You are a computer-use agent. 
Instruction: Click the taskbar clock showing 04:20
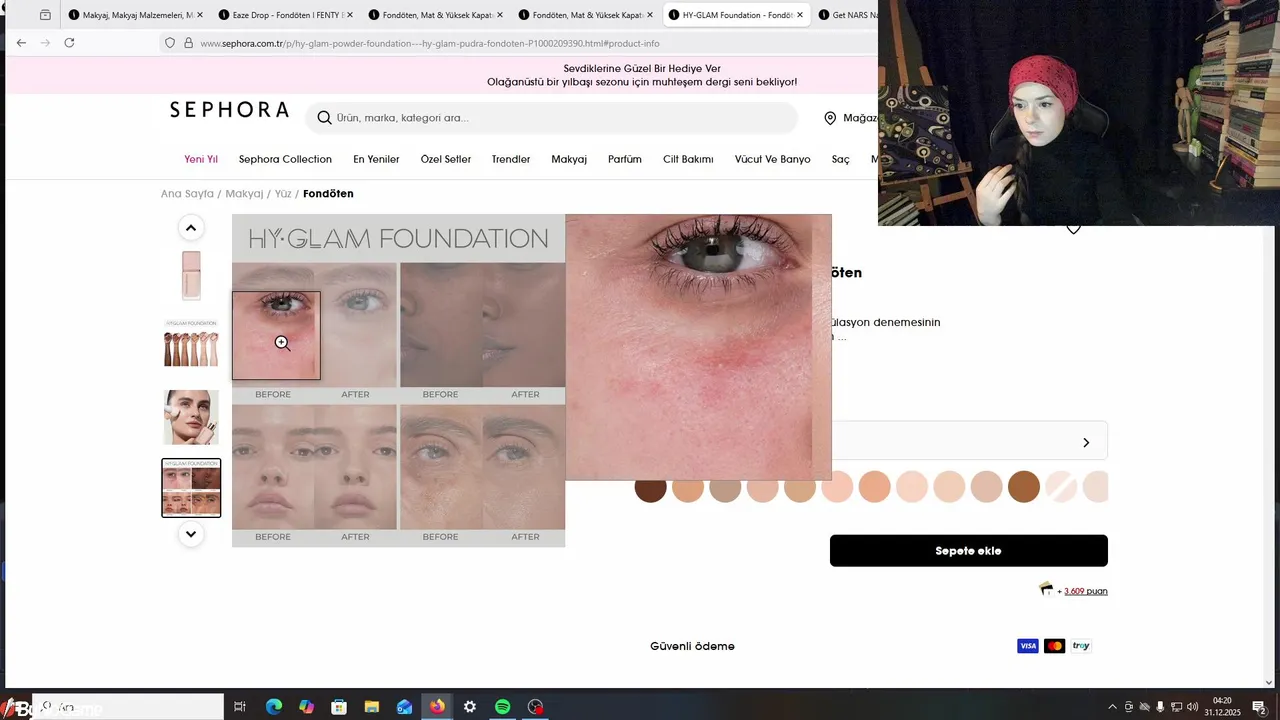pyautogui.click(x=1222, y=707)
